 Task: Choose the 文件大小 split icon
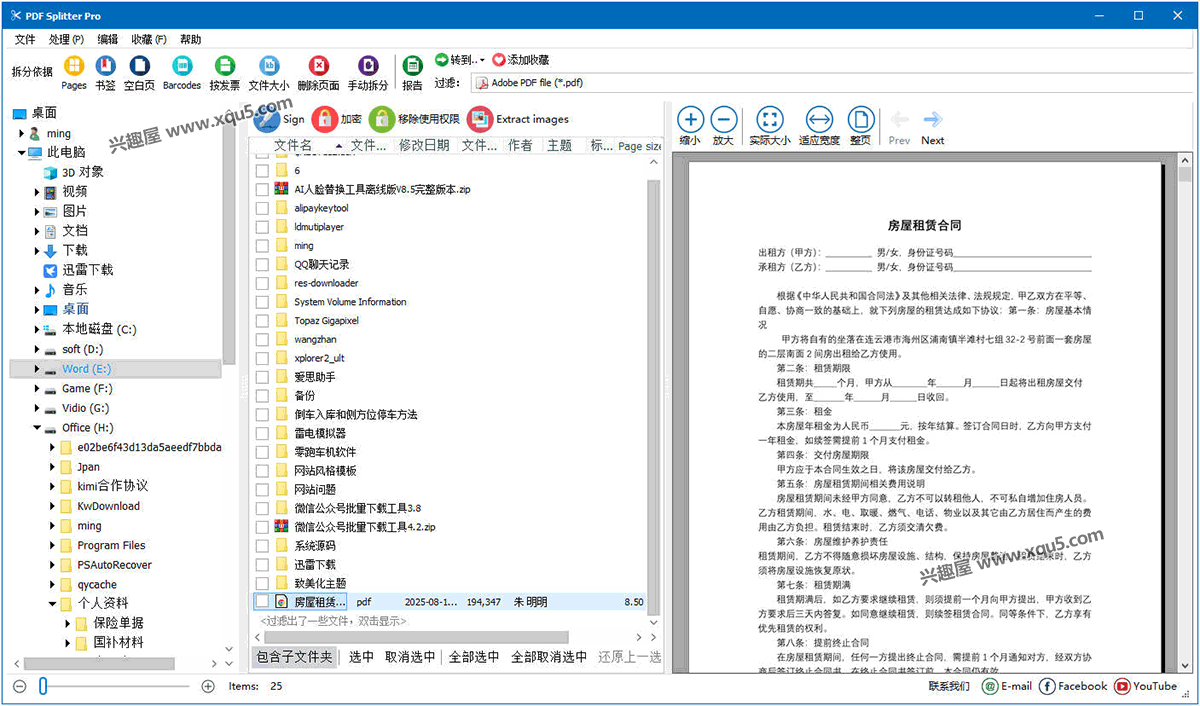(269, 66)
